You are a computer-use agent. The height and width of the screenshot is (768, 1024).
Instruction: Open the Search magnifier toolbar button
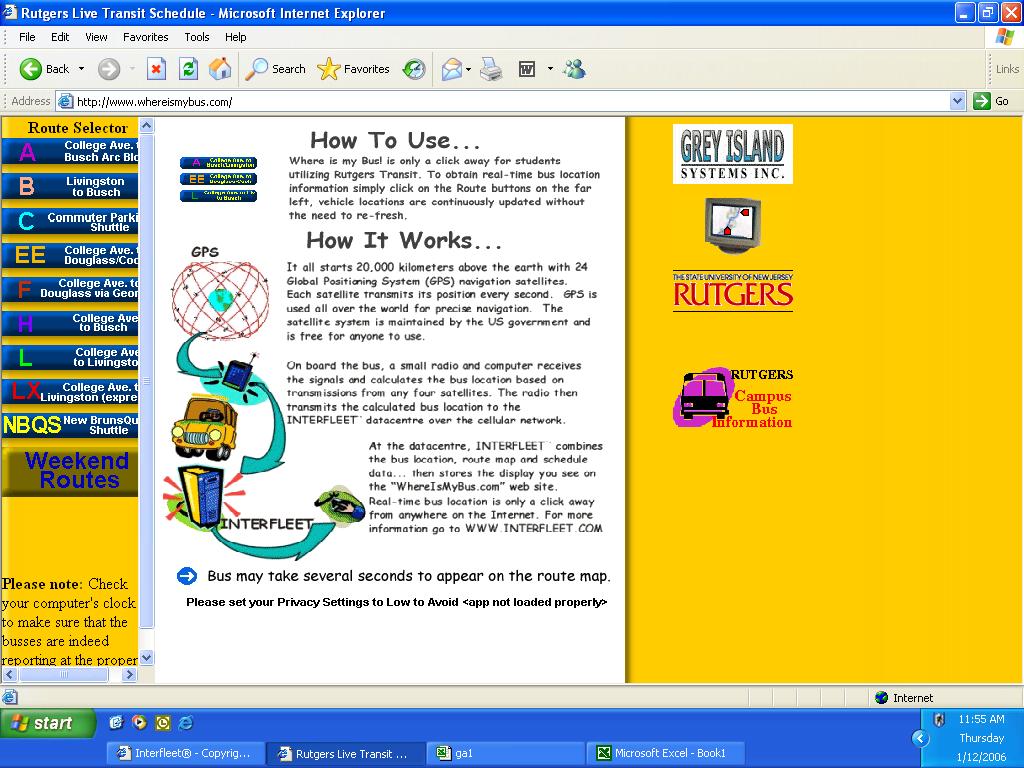pos(275,69)
